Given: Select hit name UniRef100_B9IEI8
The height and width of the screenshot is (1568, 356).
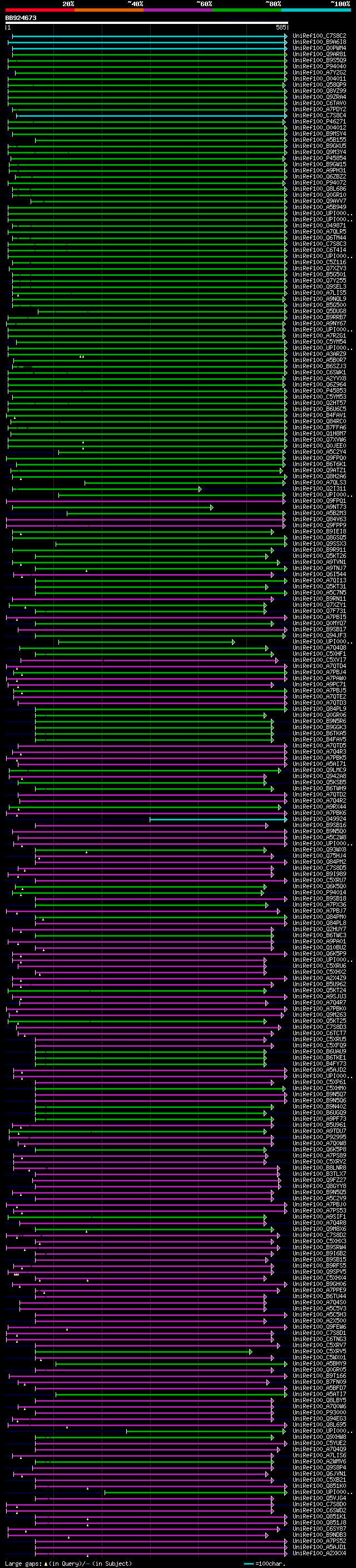Looking at the screenshot, I should coord(319,531).
